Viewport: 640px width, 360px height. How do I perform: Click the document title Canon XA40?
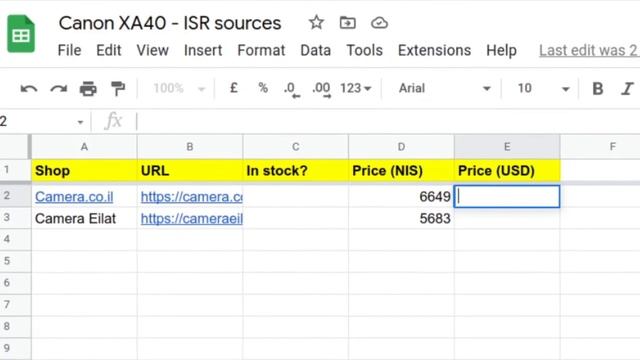(170, 23)
